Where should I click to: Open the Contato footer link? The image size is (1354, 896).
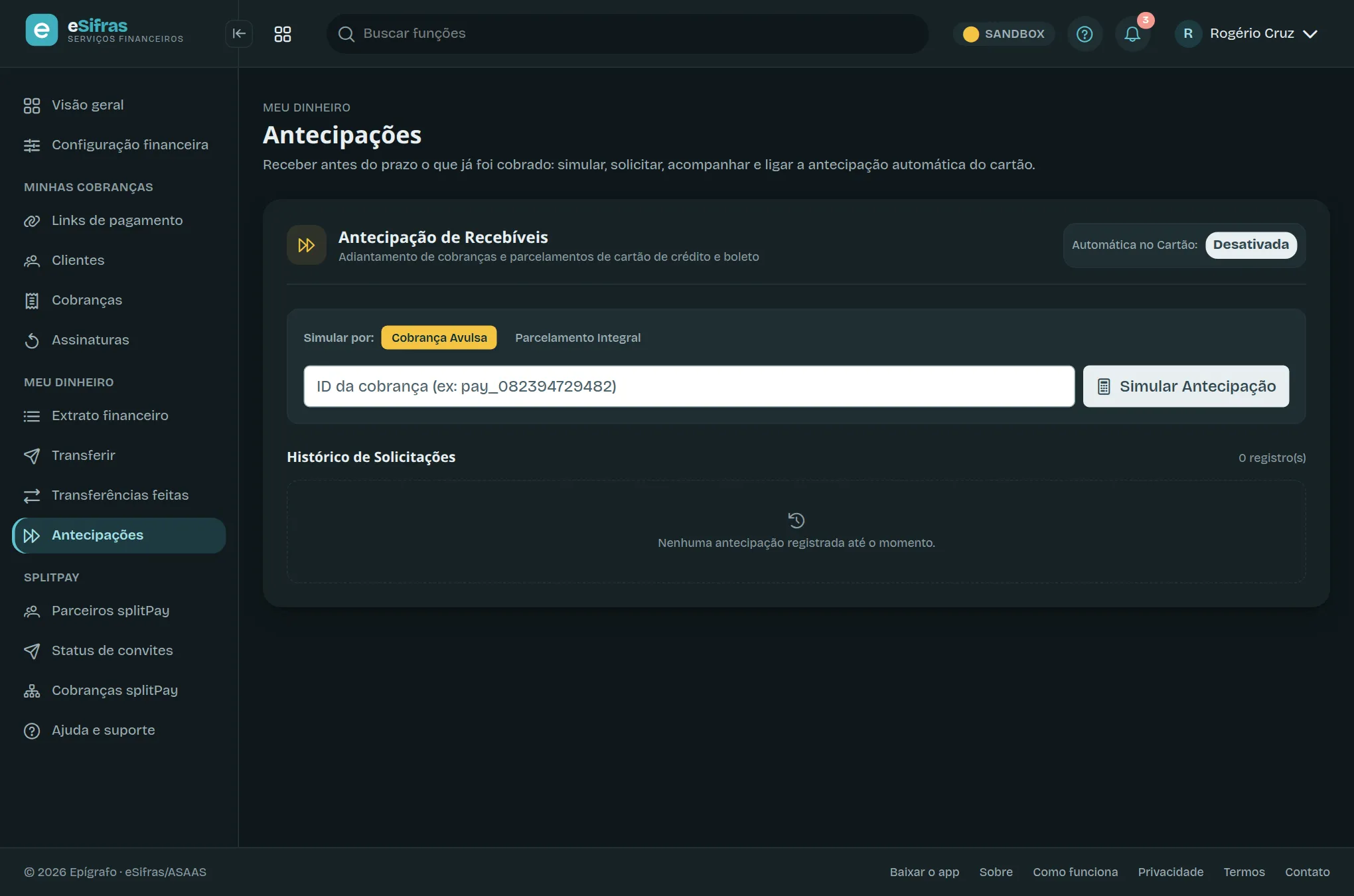point(1308,872)
